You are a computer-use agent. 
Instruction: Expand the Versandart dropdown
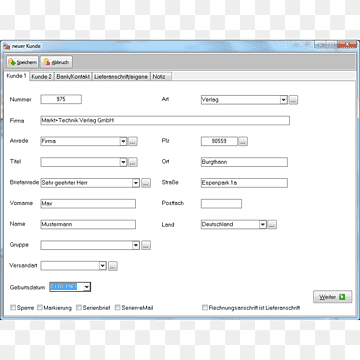103,266
